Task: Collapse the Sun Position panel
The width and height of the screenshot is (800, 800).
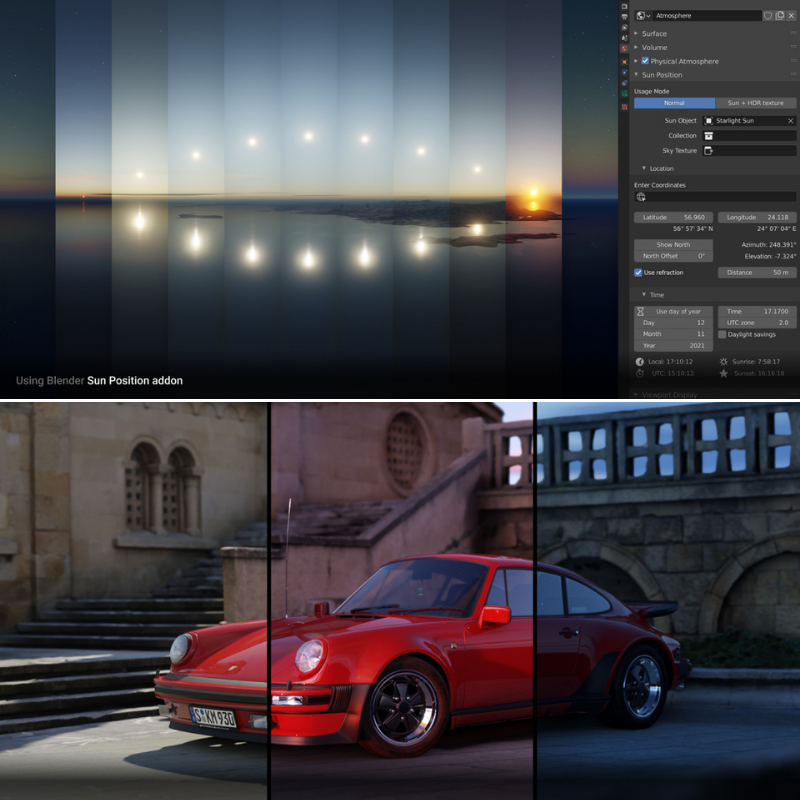Action: tap(636, 74)
